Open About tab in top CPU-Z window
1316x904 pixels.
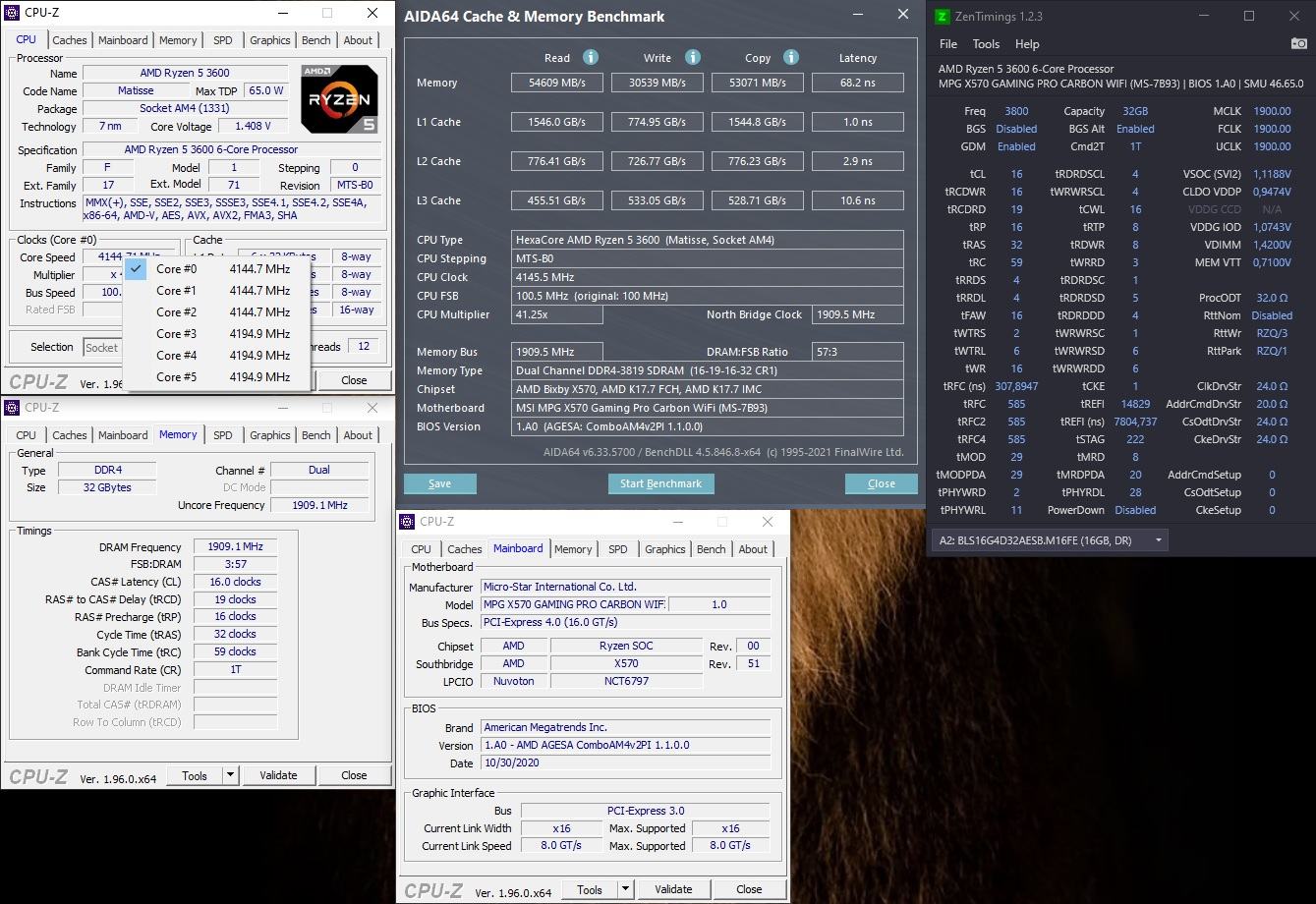coord(358,40)
